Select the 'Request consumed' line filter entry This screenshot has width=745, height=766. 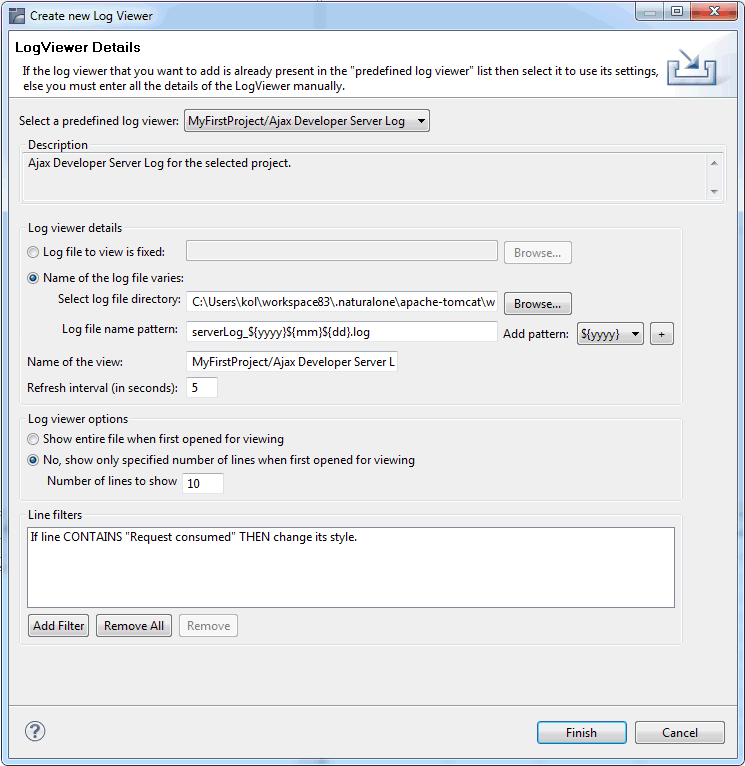[x=194, y=537]
